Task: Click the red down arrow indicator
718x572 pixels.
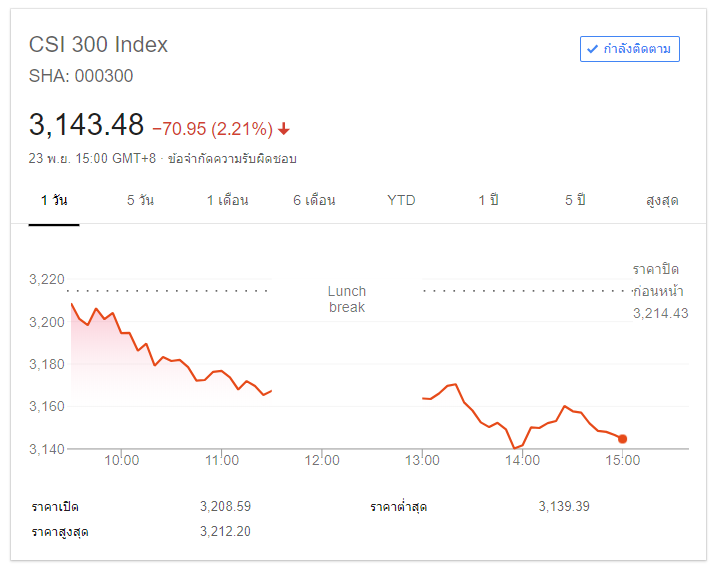Action: point(284,128)
